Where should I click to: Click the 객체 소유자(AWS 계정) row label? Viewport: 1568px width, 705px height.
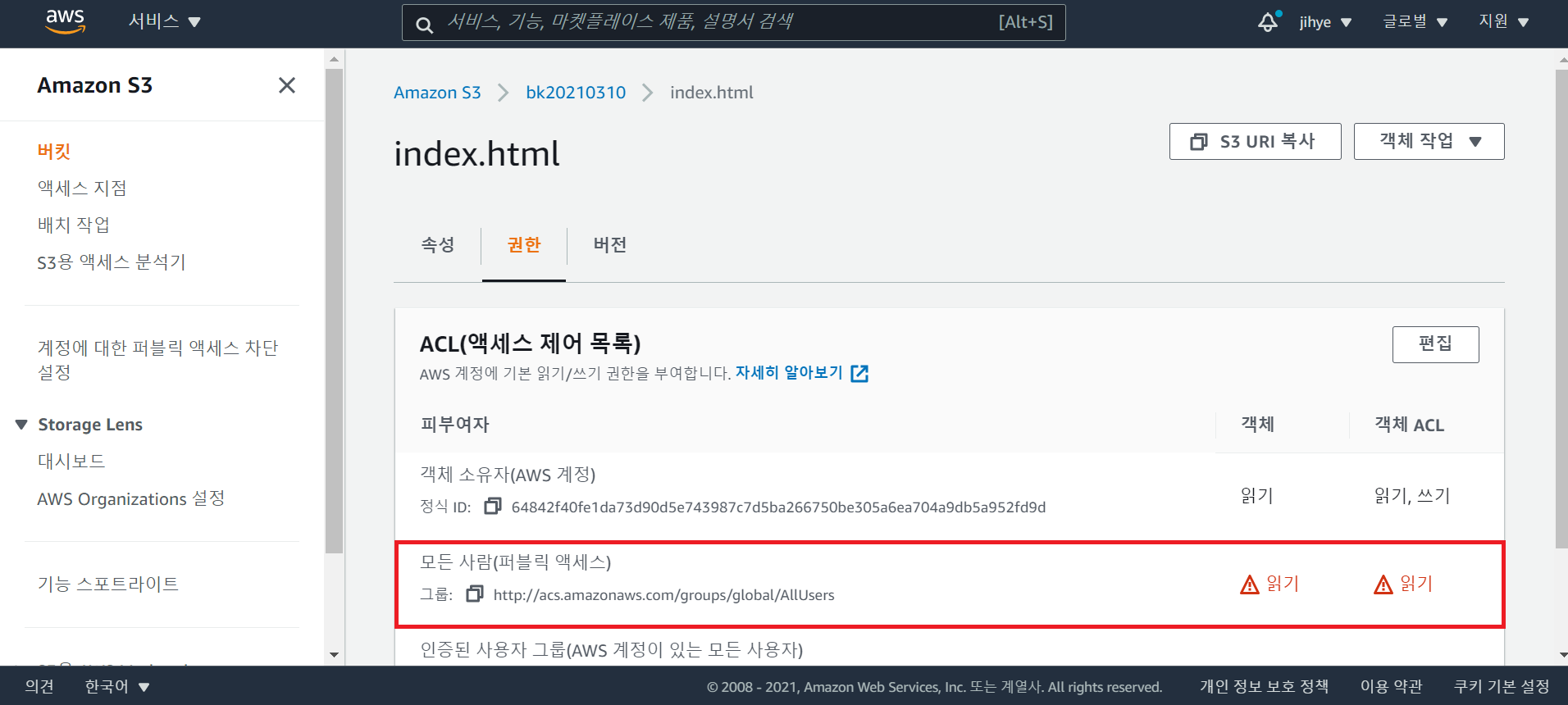pyautogui.click(x=508, y=475)
